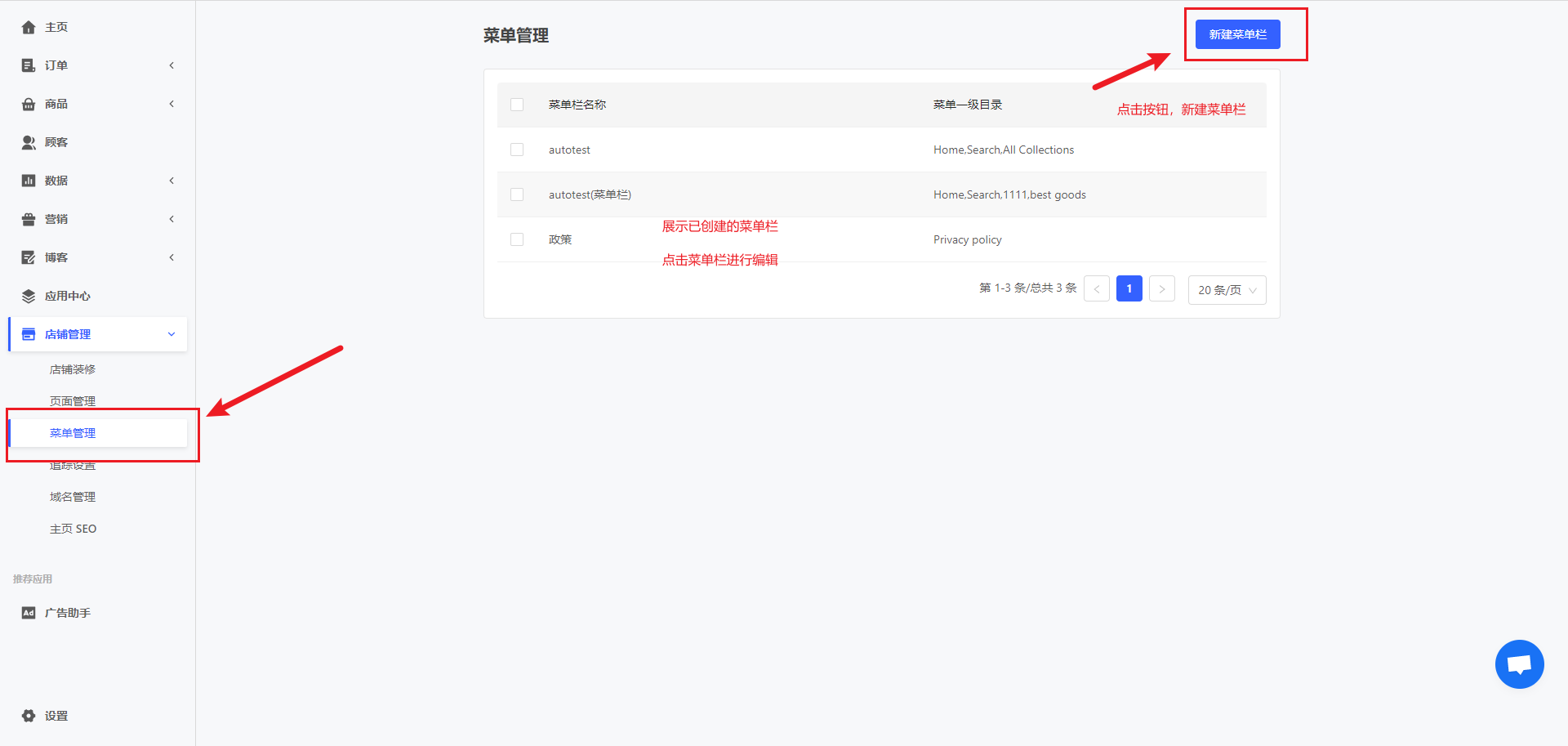Collapse the 店铺管理 menu chevron
Screen dimensions: 1568x746
[x=171, y=334]
